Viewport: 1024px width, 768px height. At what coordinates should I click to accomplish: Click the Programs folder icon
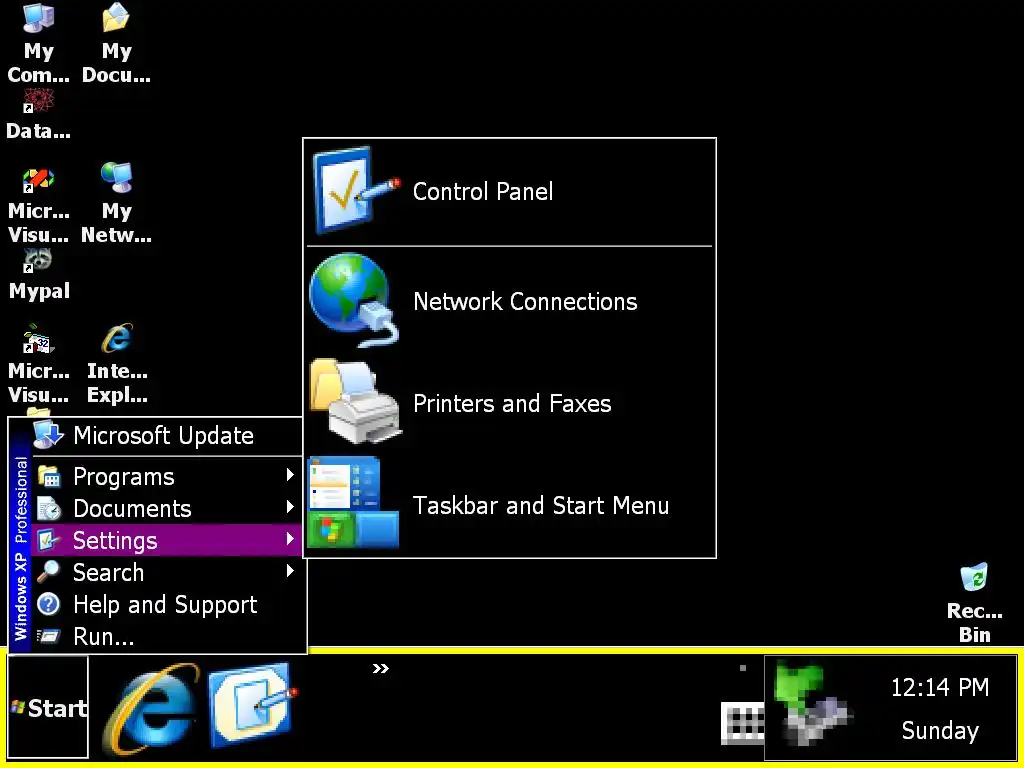click(x=49, y=476)
